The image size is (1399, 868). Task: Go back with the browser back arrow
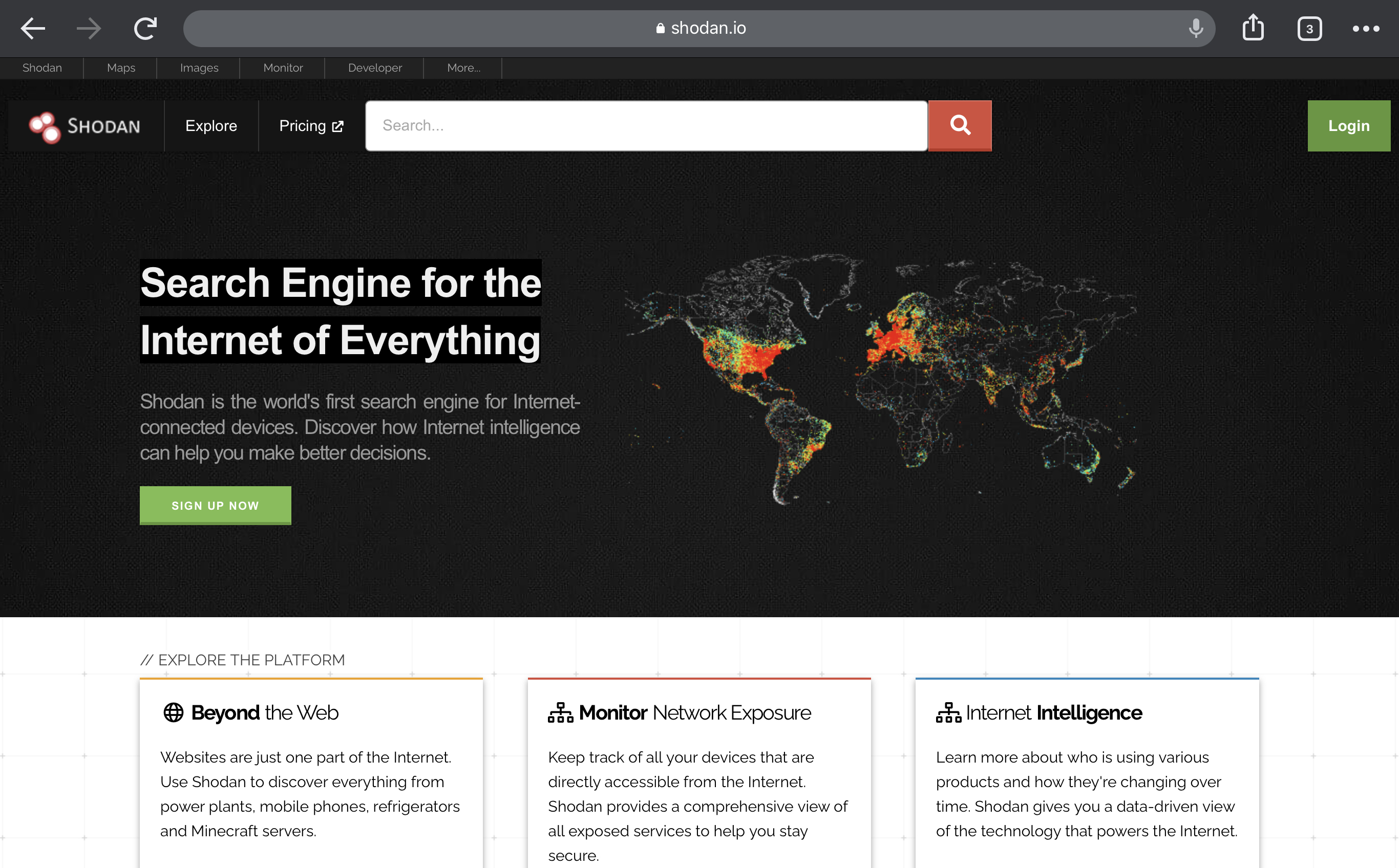click(33, 28)
